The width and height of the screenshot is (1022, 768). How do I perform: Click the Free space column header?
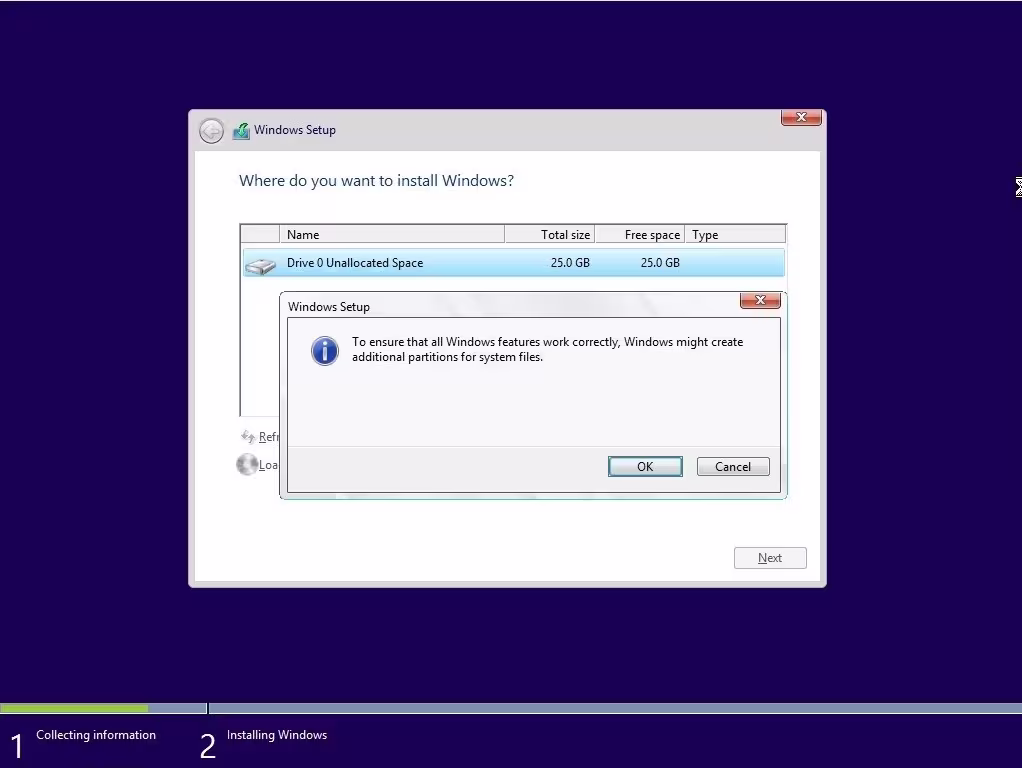[x=639, y=234]
